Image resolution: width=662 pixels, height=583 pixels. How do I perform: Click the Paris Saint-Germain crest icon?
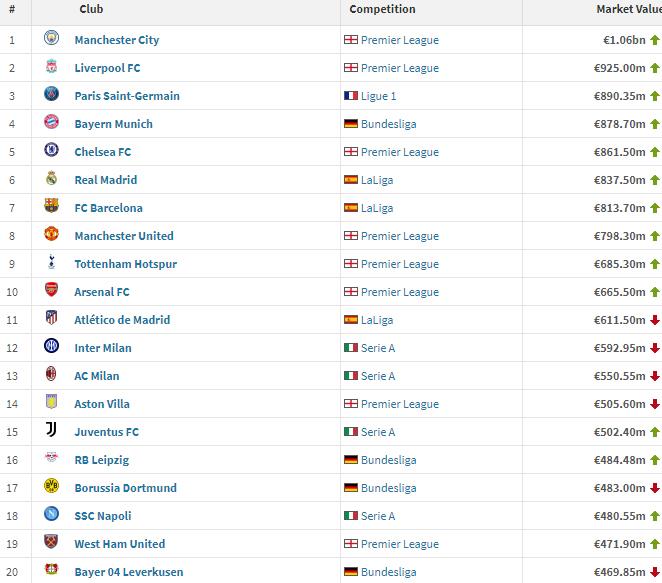51,95
